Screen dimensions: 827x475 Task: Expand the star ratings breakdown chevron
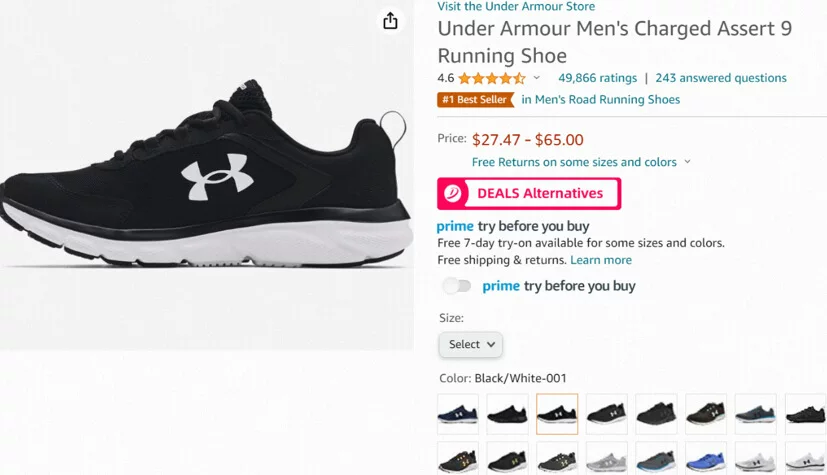click(x=537, y=78)
